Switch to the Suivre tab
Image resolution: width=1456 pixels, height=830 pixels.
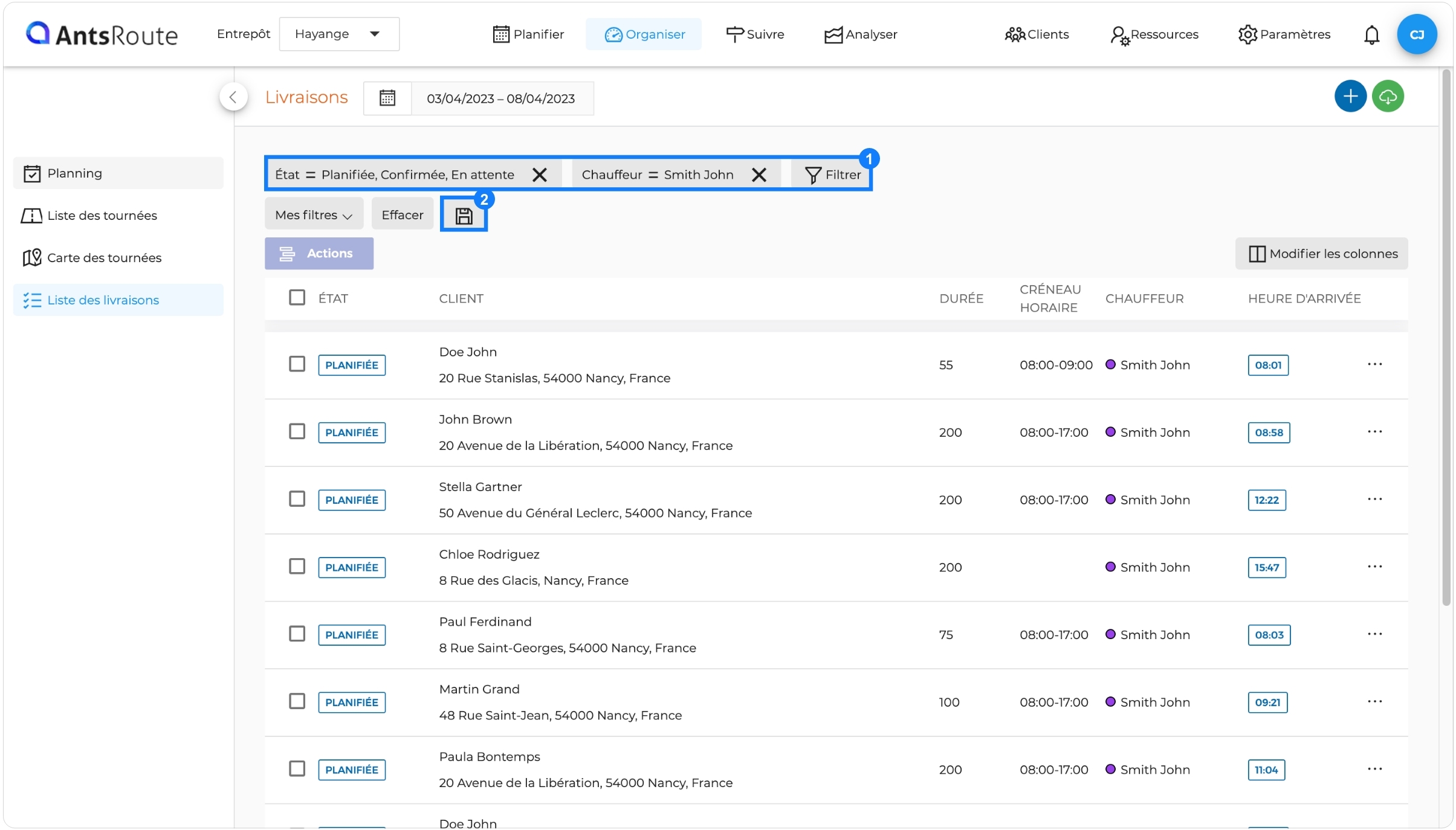click(x=754, y=34)
